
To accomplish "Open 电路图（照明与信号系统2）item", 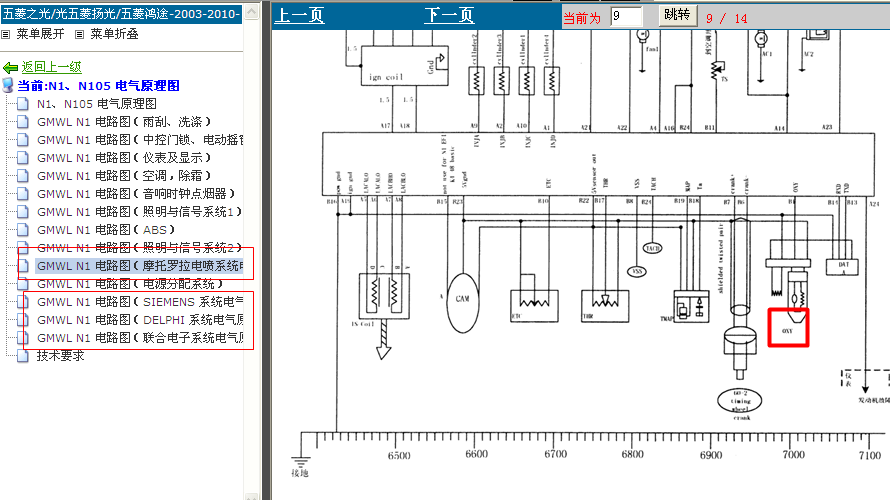I will pos(139,248).
